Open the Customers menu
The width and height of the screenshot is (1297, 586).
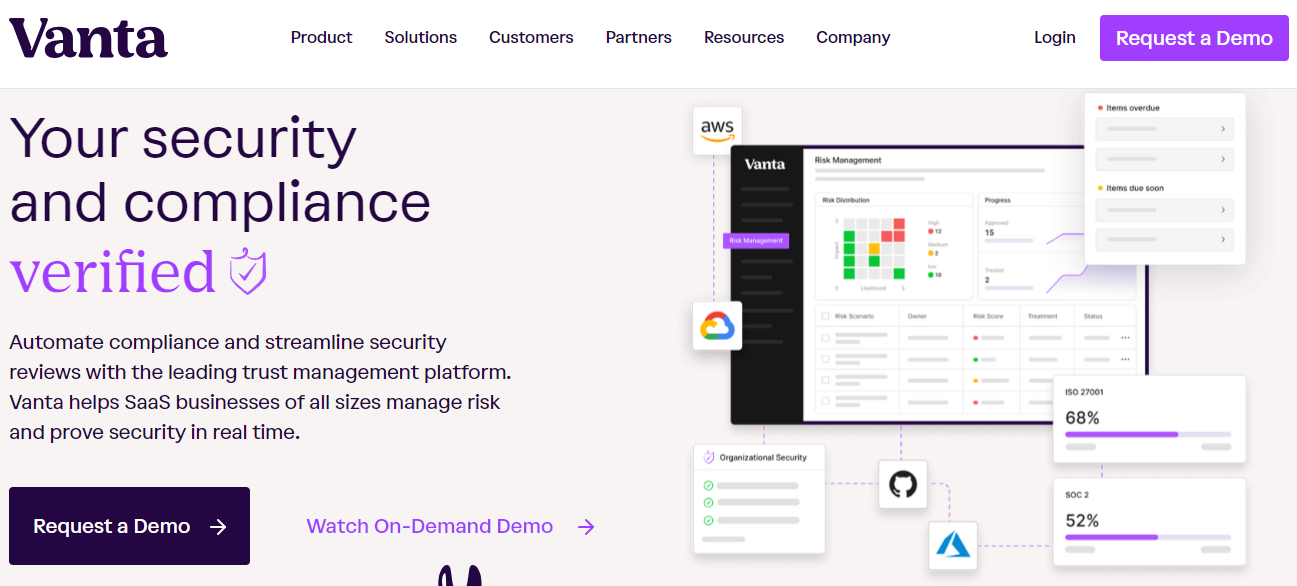pos(531,37)
